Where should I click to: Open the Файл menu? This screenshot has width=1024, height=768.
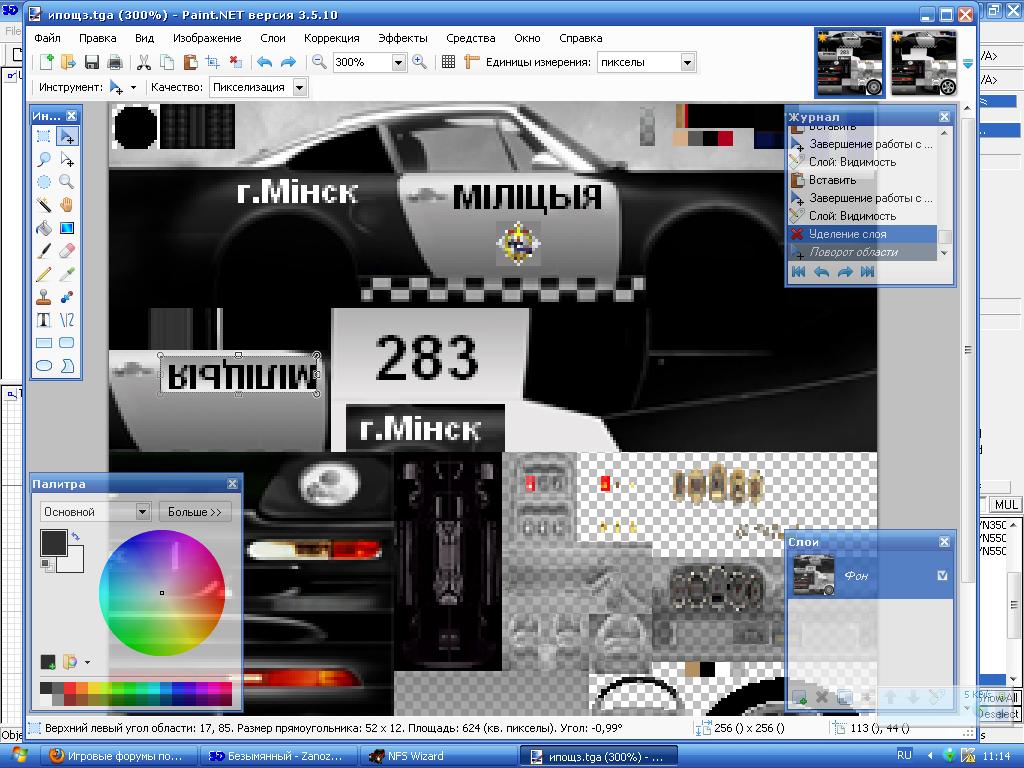(47, 38)
